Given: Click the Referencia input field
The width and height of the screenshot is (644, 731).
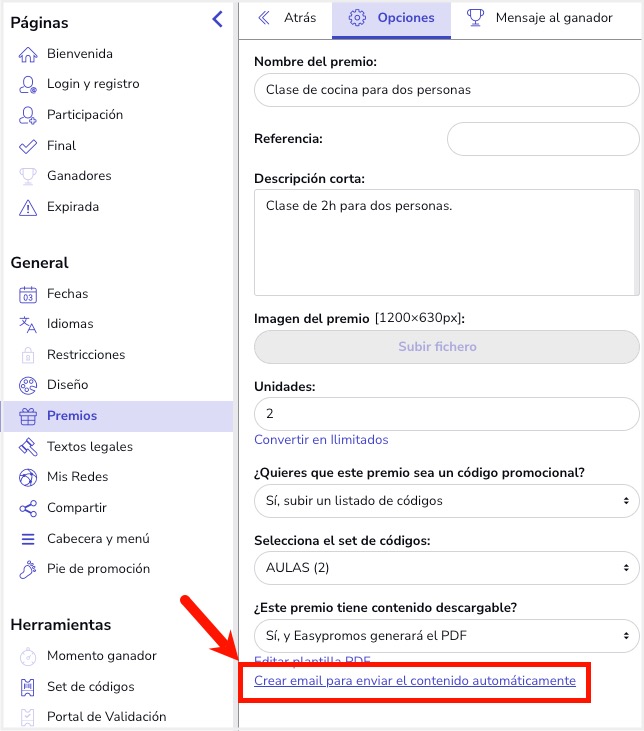Looking at the screenshot, I should point(543,139).
